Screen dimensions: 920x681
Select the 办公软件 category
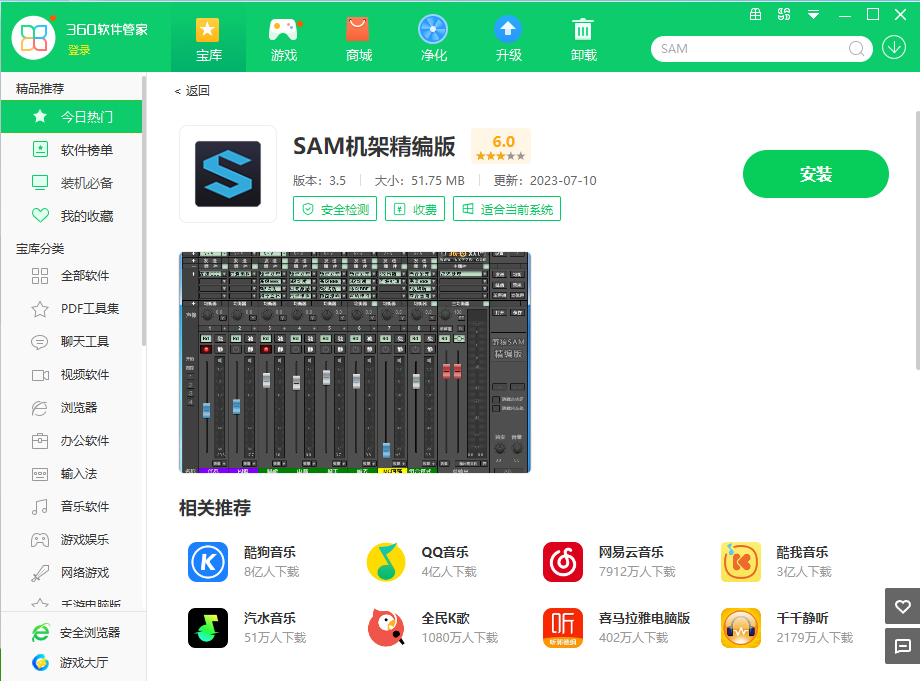pyautogui.click(x=72, y=441)
